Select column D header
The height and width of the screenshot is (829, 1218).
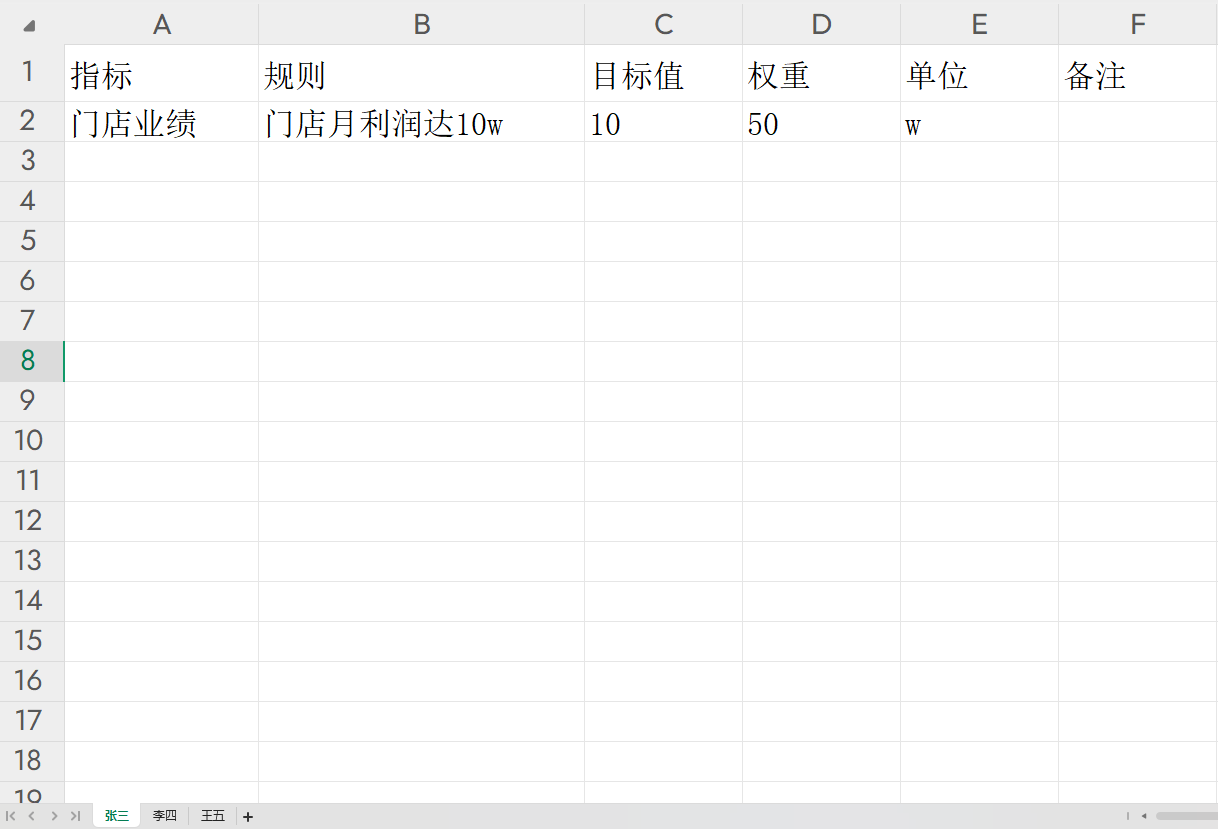(821, 25)
